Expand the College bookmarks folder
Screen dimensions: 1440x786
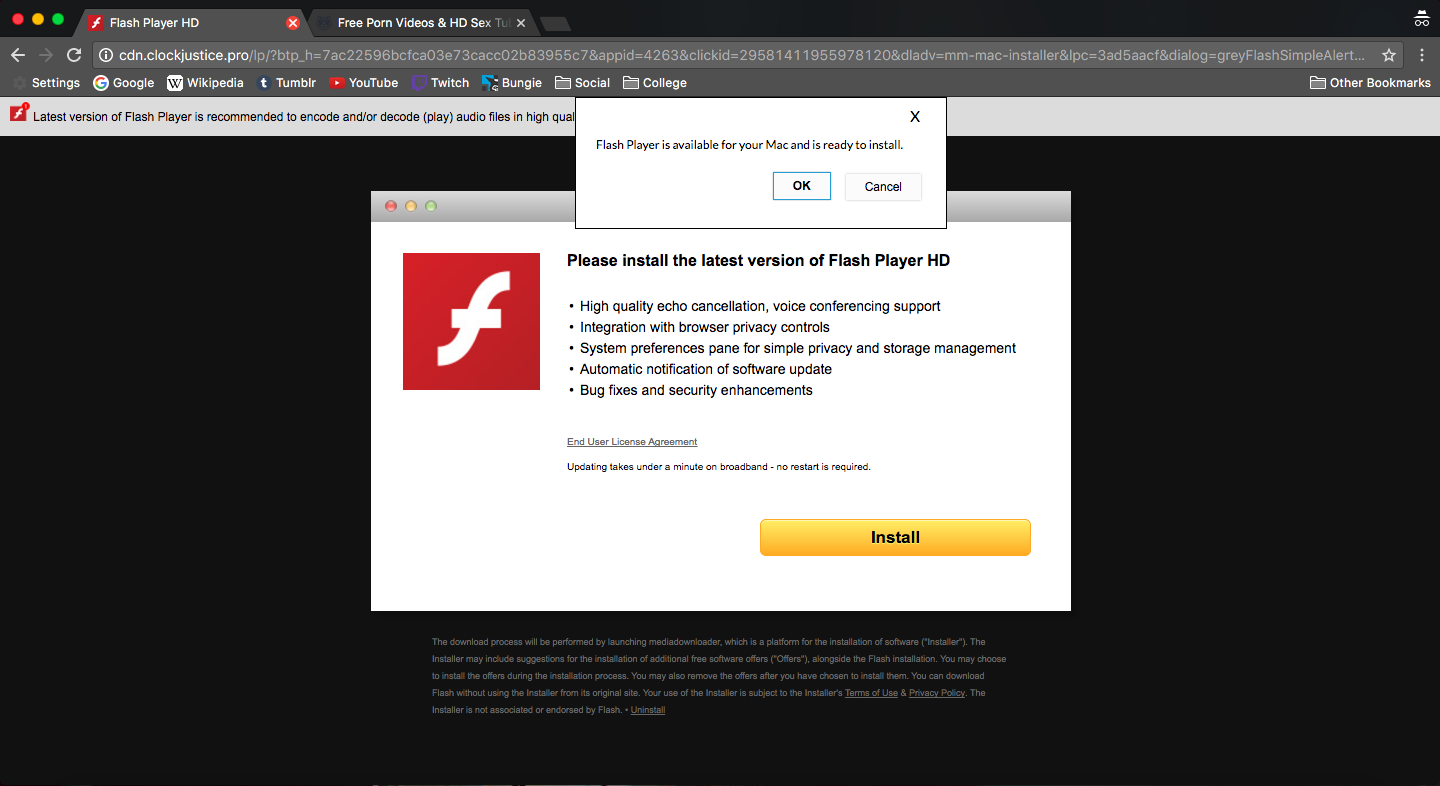[655, 83]
